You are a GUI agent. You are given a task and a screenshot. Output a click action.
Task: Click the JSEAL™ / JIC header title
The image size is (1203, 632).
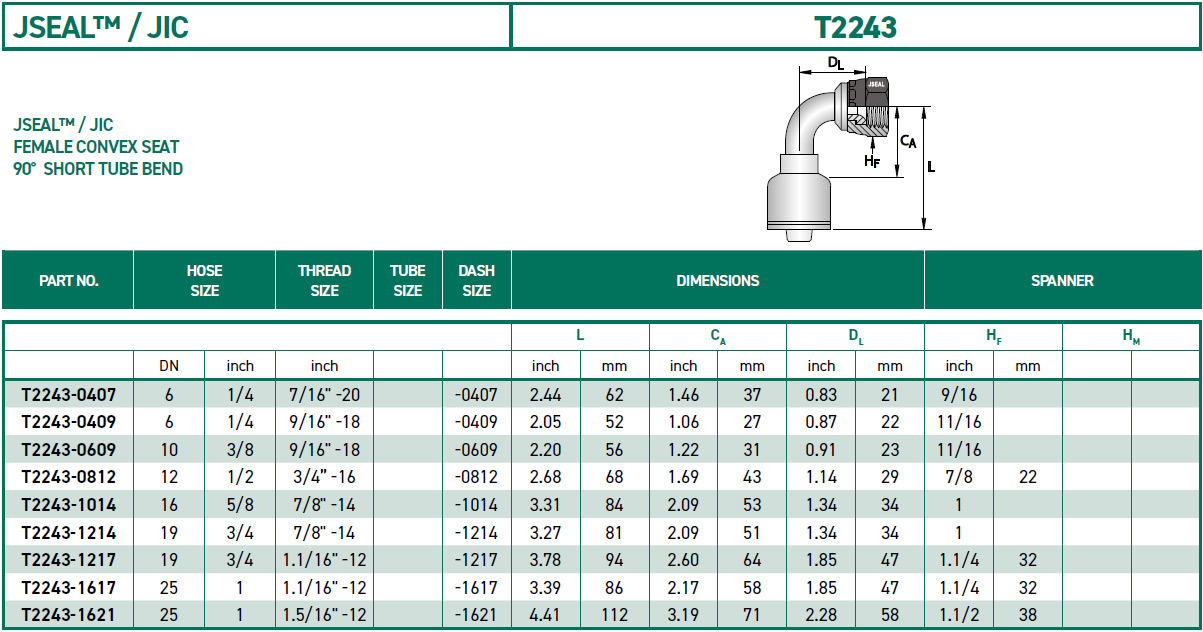click(x=101, y=27)
